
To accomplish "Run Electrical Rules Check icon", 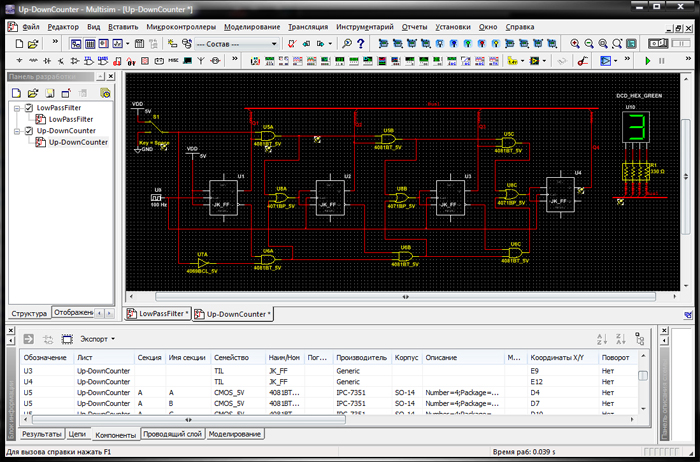I will [x=292, y=44].
